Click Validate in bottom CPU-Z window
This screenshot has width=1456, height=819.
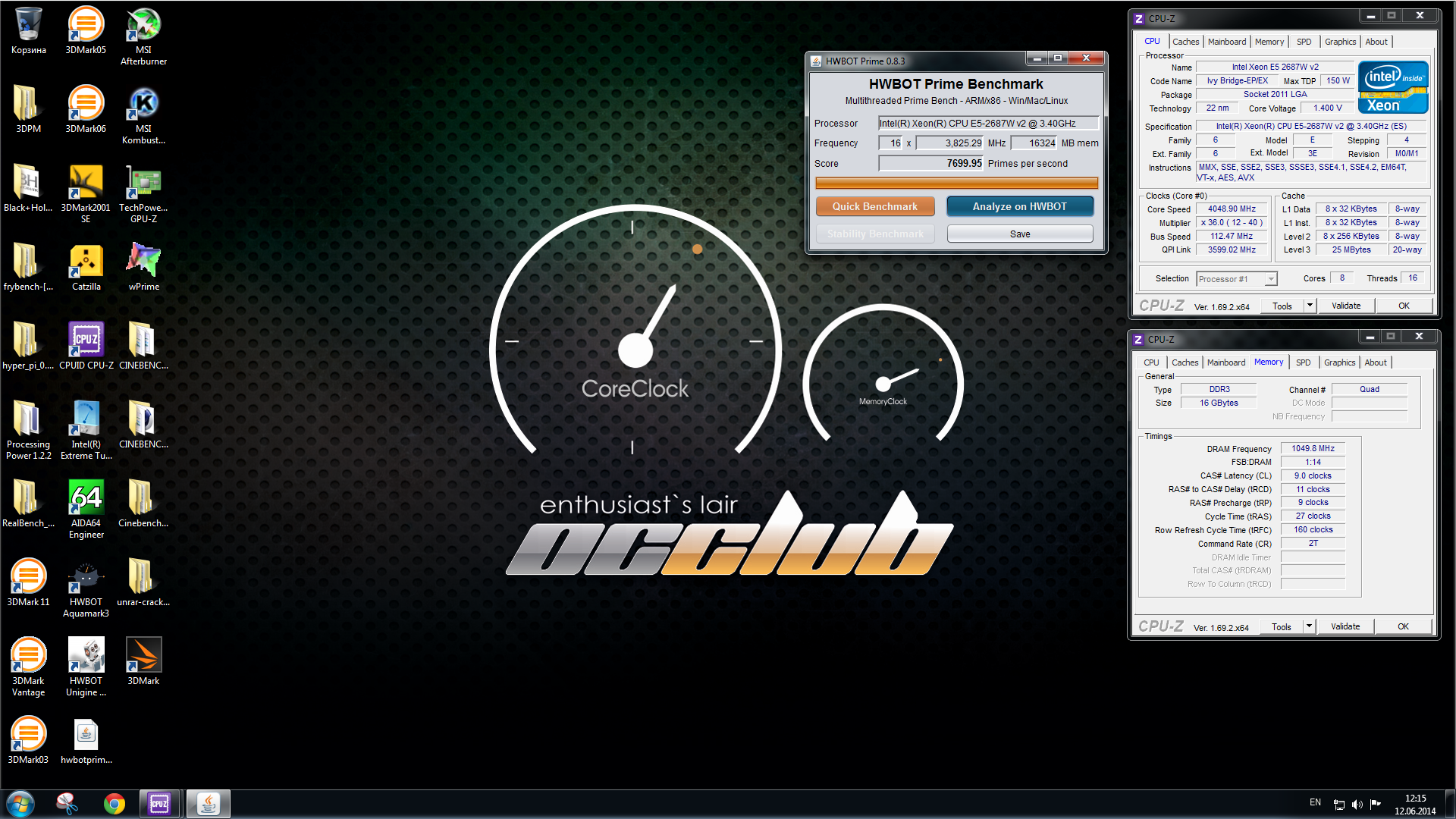(x=1345, y=626)
